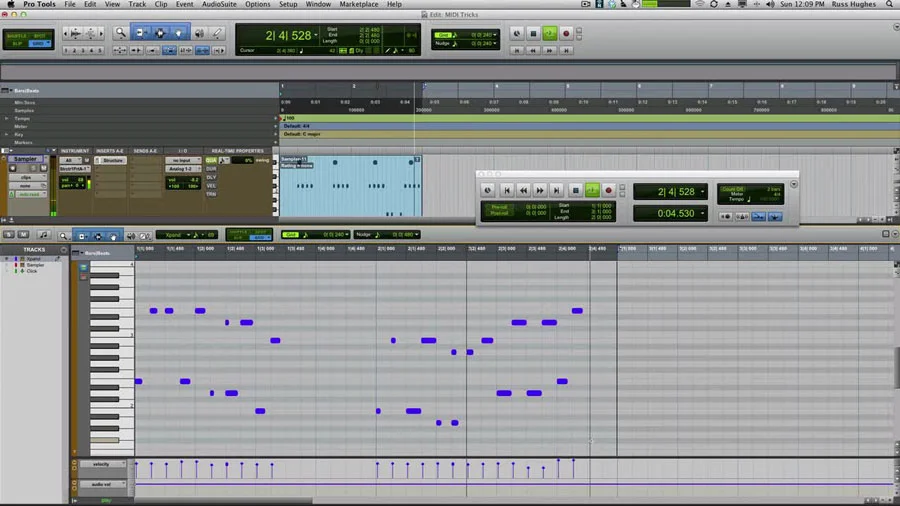Open Sampler track view selector 'clips'
The image size is (900, 506).
(28, 177)
